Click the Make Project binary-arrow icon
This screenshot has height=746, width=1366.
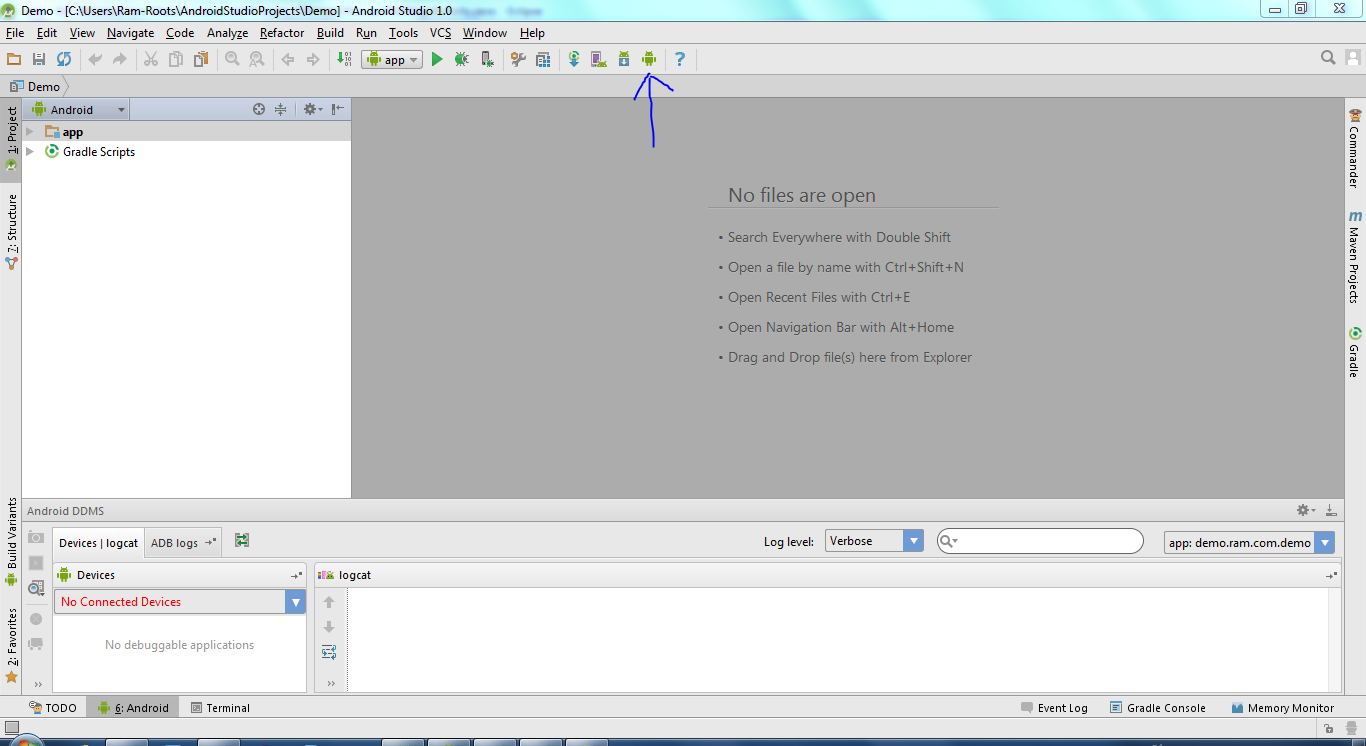point(344,60)
